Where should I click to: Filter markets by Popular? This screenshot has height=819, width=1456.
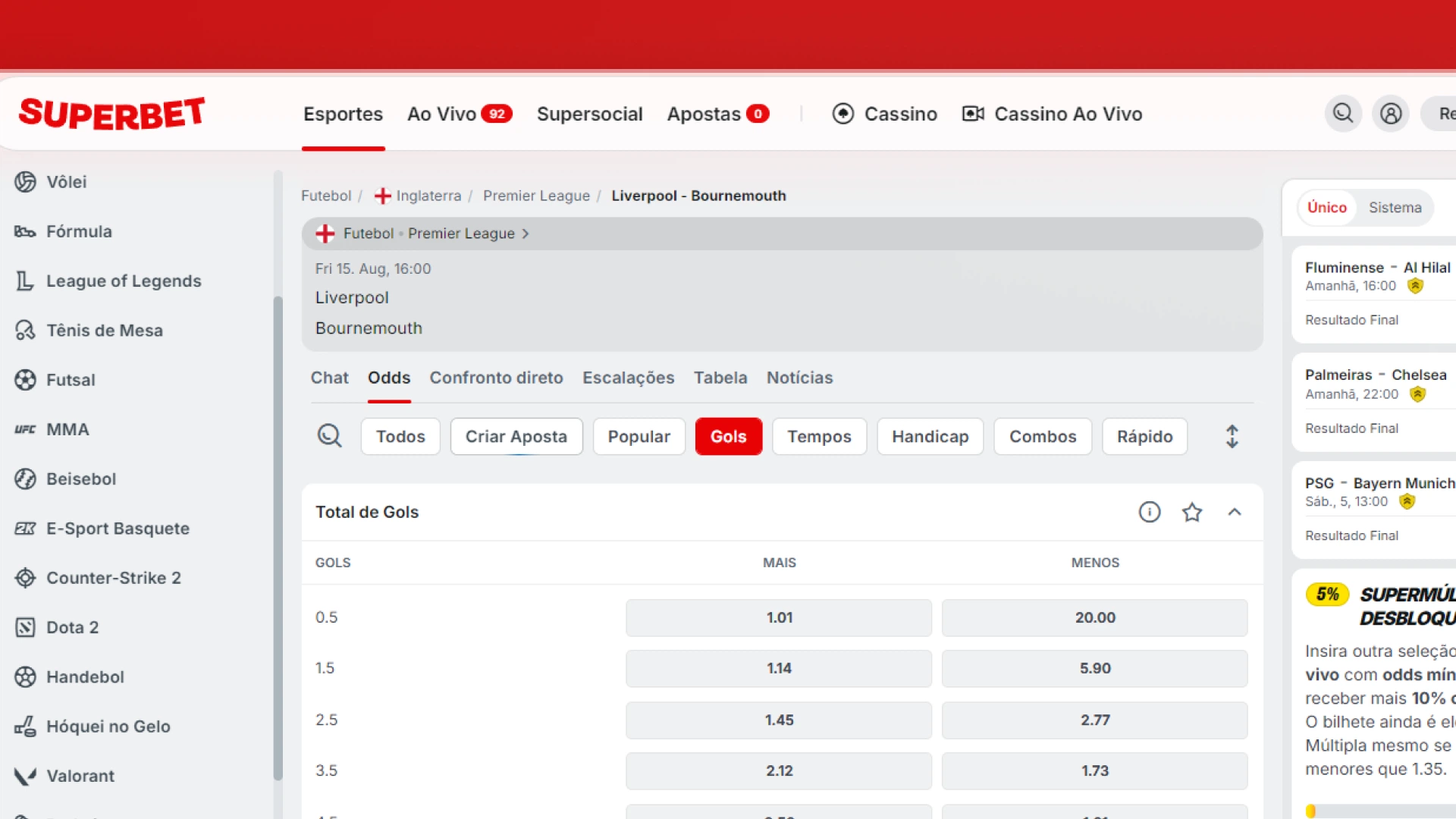tap(639, 437)
